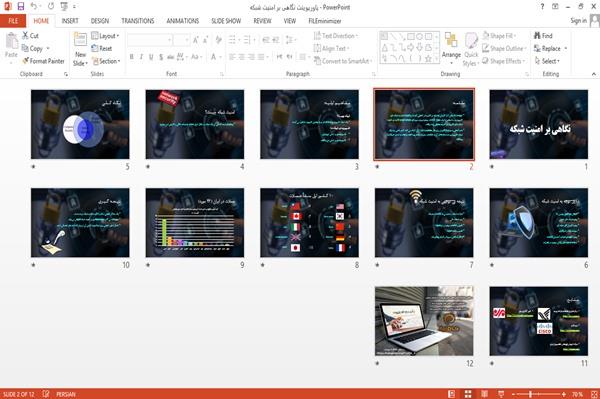Open the REVIEW tab
This screenshot has width=600, height=399.
(262, 21)
